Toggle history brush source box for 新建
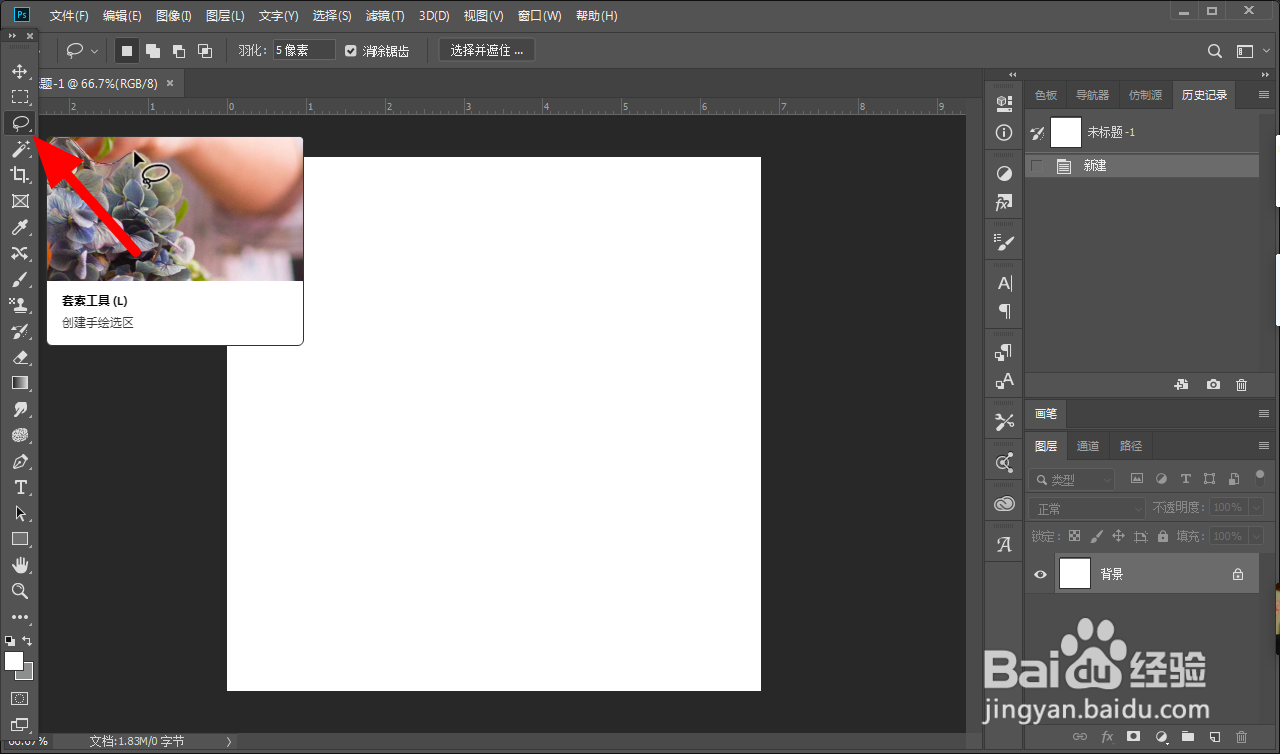The width and height of the screenshot is (1280, 754). (1037, 166)
